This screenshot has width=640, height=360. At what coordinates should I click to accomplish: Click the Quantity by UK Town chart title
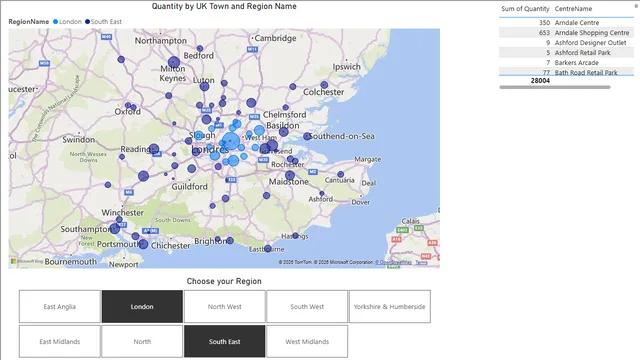224,6
